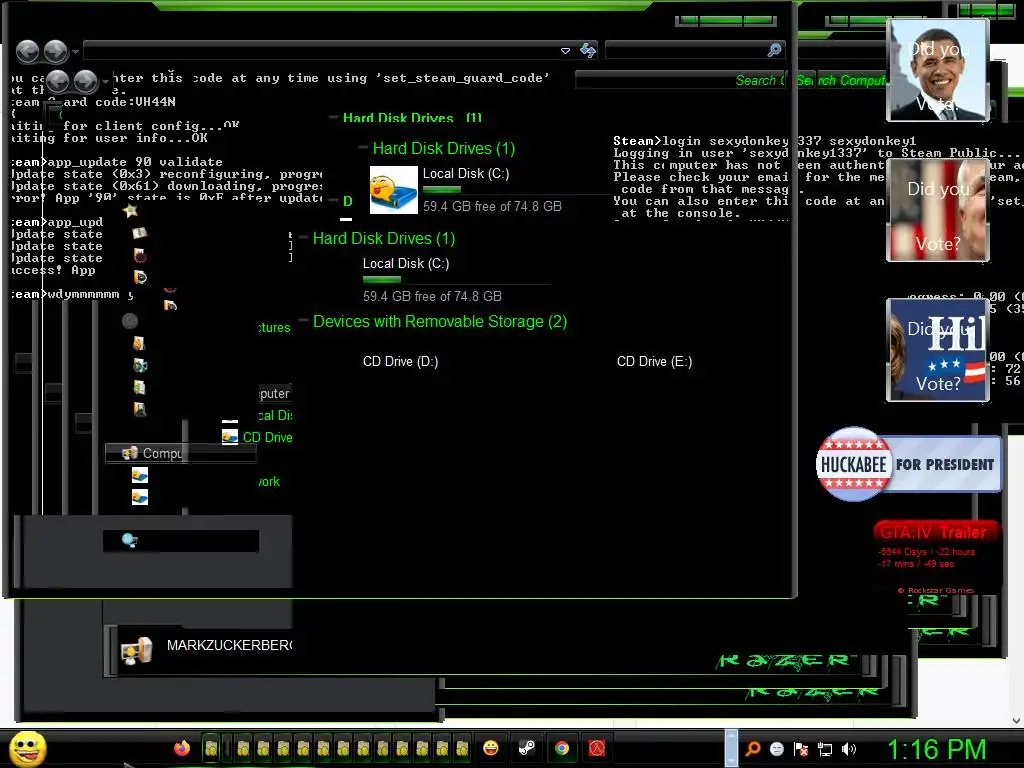Select CD Drive (D:)

click(x=400, y=362)
